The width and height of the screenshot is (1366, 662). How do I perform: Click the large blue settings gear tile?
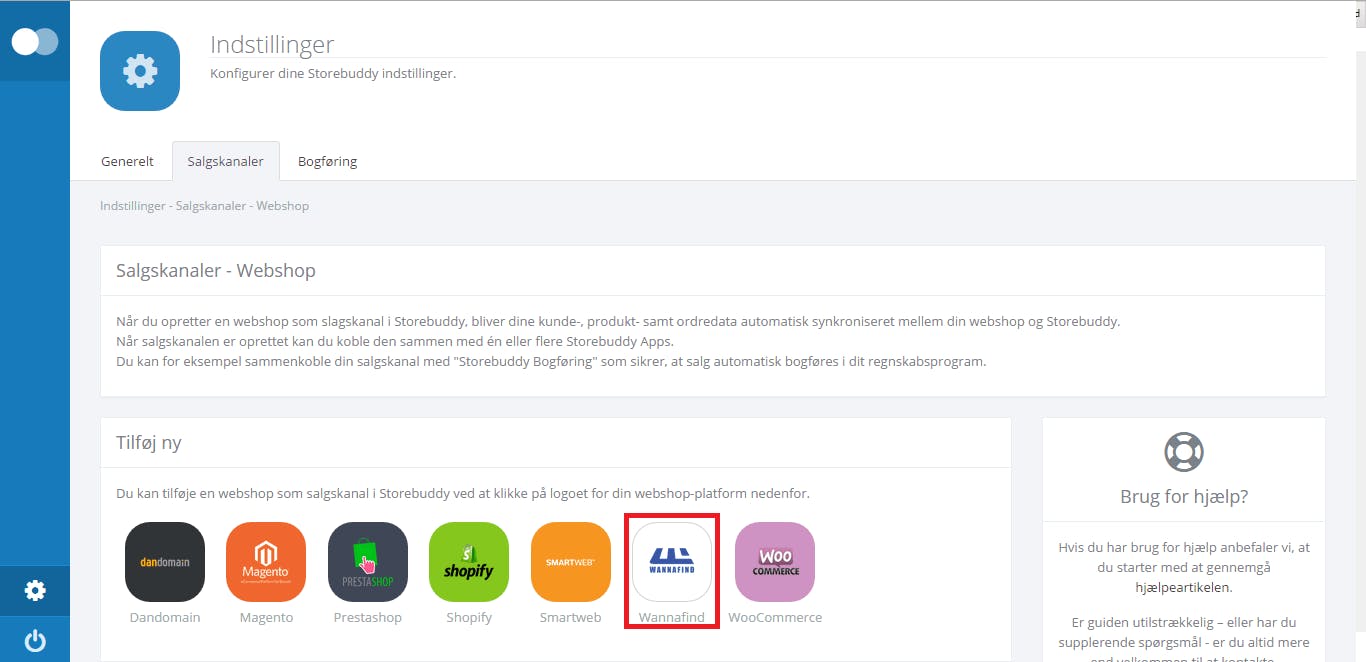point(140,71)
